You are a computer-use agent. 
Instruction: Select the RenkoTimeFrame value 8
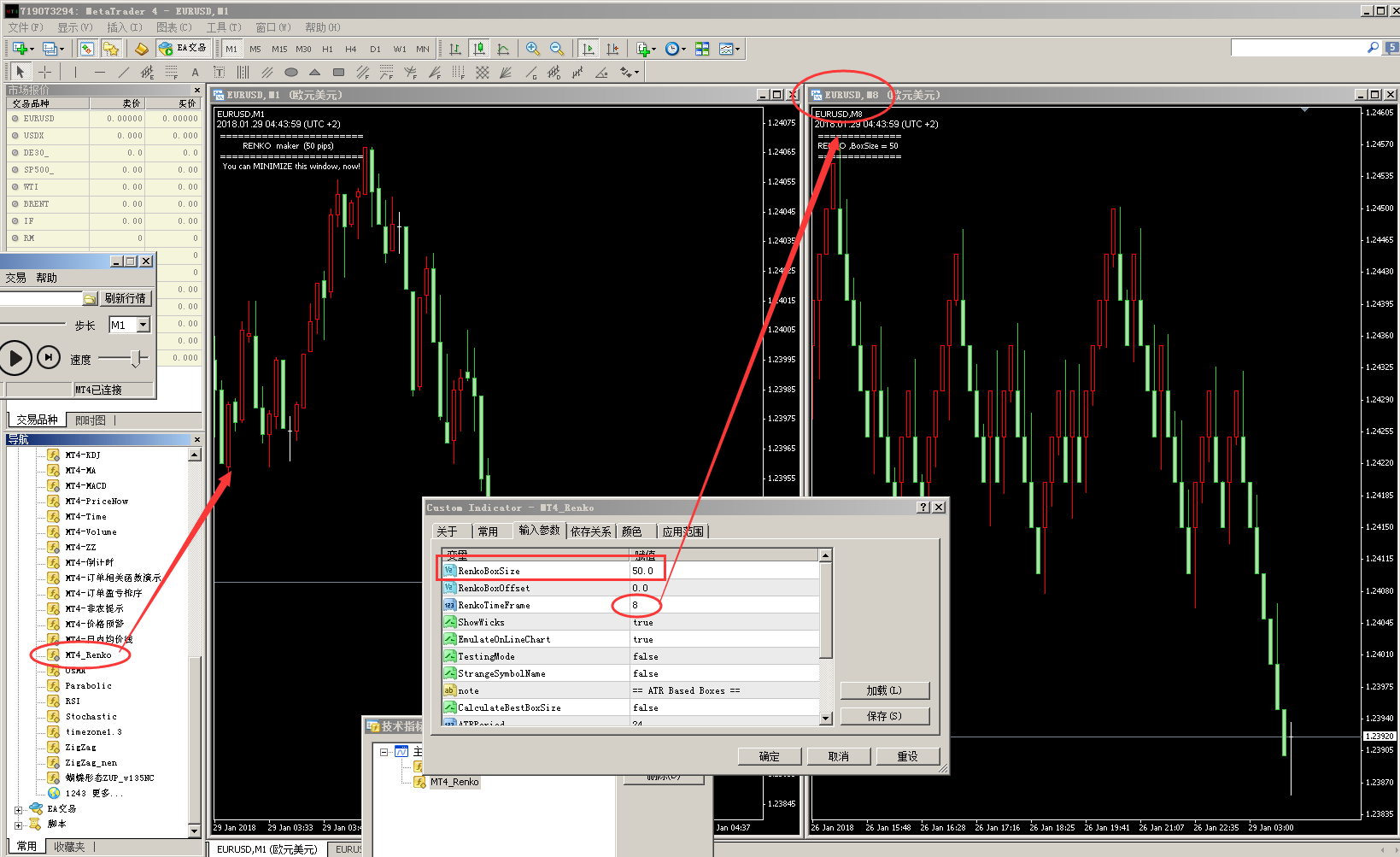tap(635, 605)
